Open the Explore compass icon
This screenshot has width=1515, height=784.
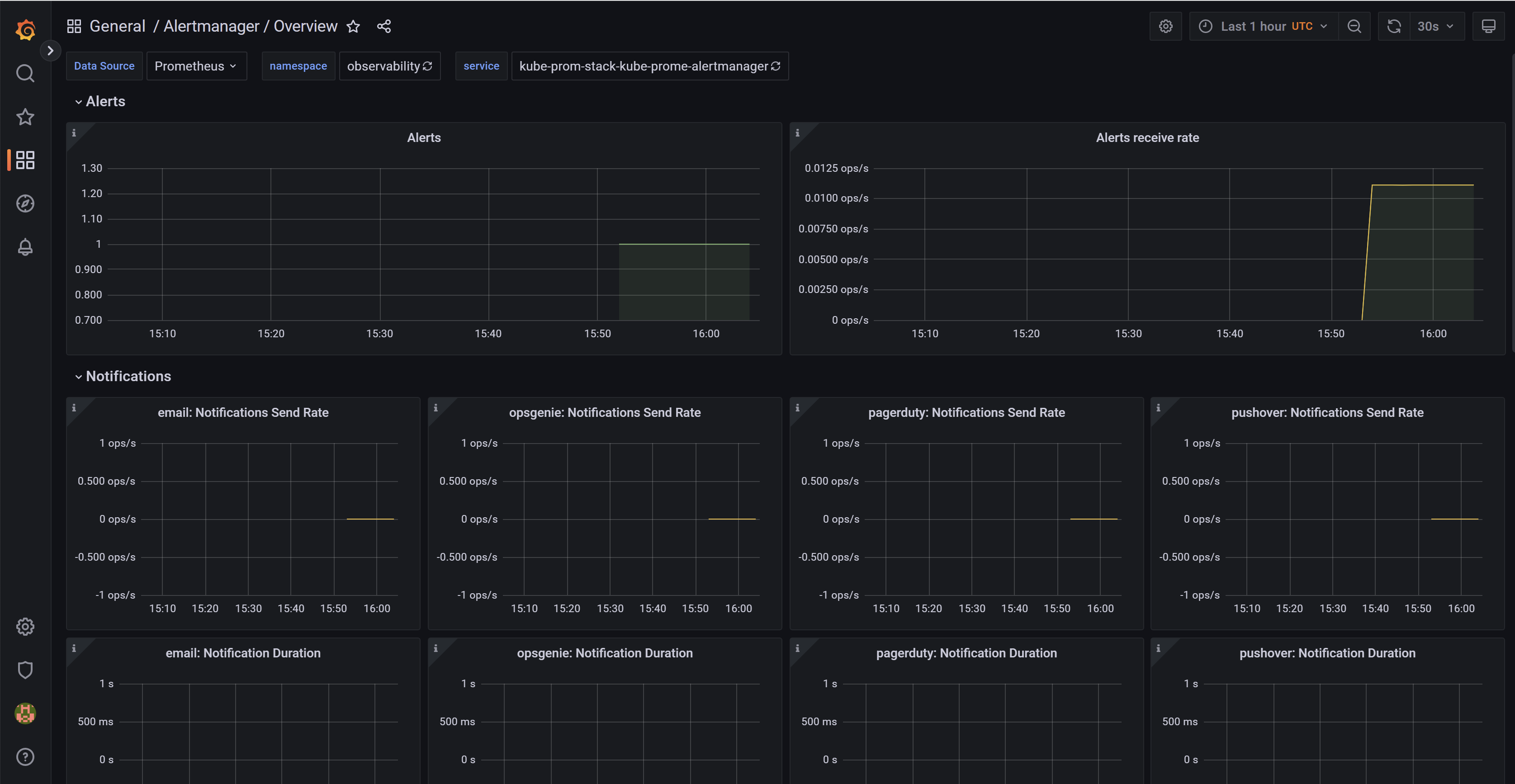(25, 203)
